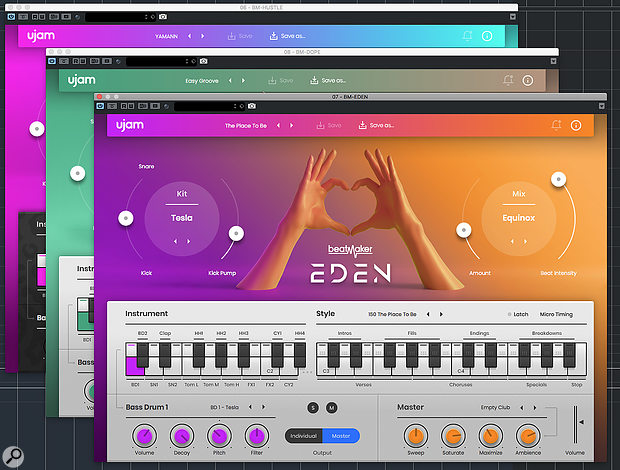Open the dropdown arrow at BM-DOPE toolbar right
This screenshot has width=620, height=470.
point(553,61)
